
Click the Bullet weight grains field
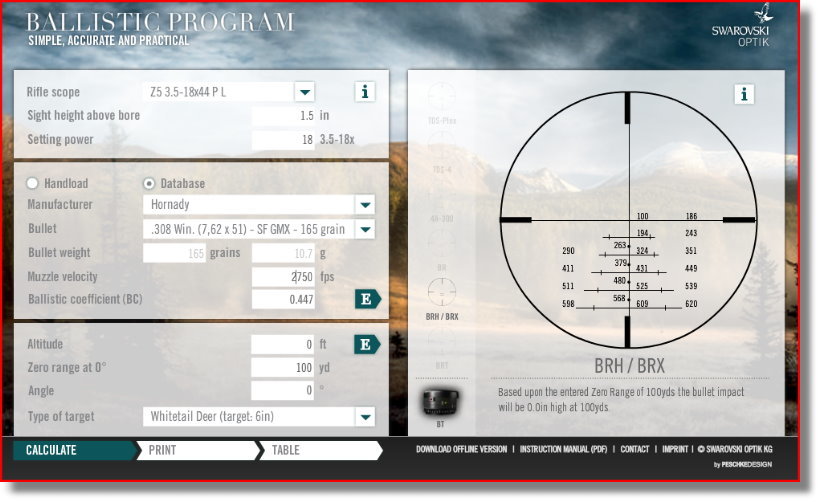click(174, 254)
